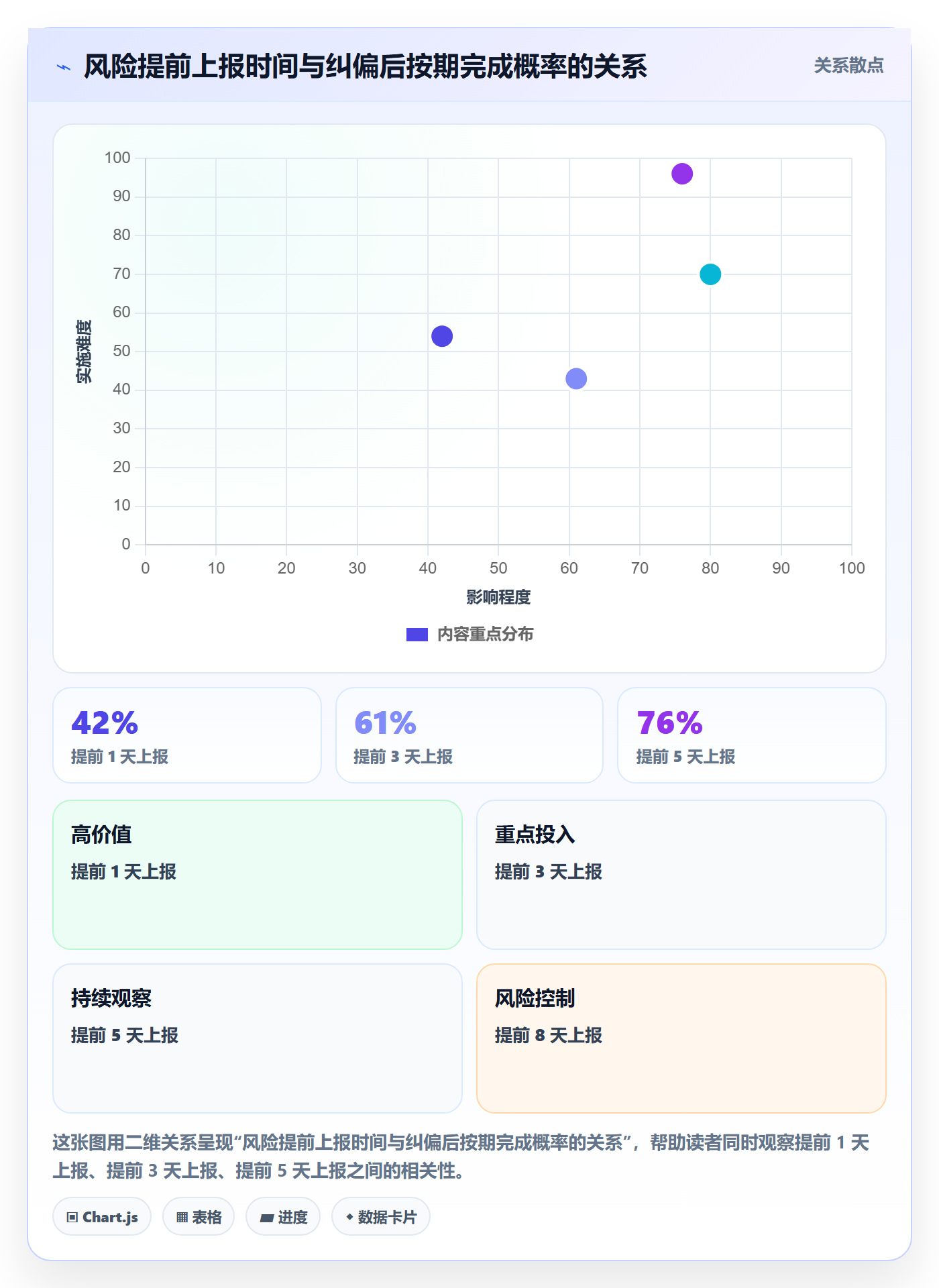
Task: Click the 数据卡片 tag chip
Action: (x=381, y=1216)
